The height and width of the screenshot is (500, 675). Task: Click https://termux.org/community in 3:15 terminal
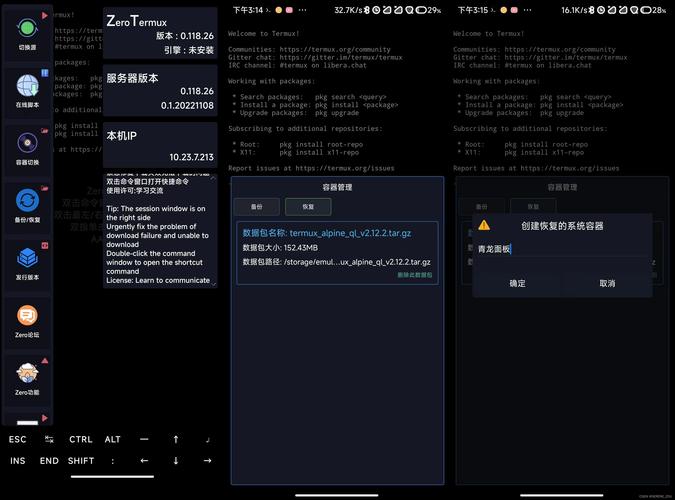click(560, 50)
